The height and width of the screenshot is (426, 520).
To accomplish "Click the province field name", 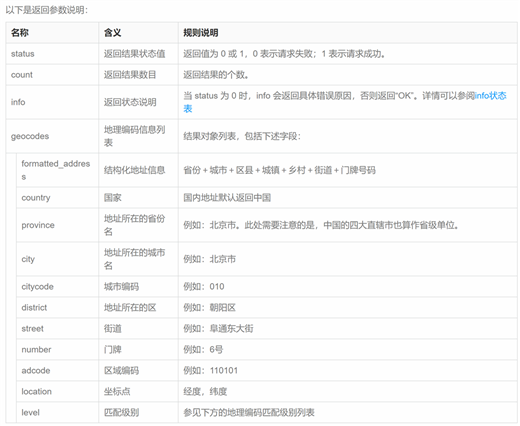I will [38, 225].
